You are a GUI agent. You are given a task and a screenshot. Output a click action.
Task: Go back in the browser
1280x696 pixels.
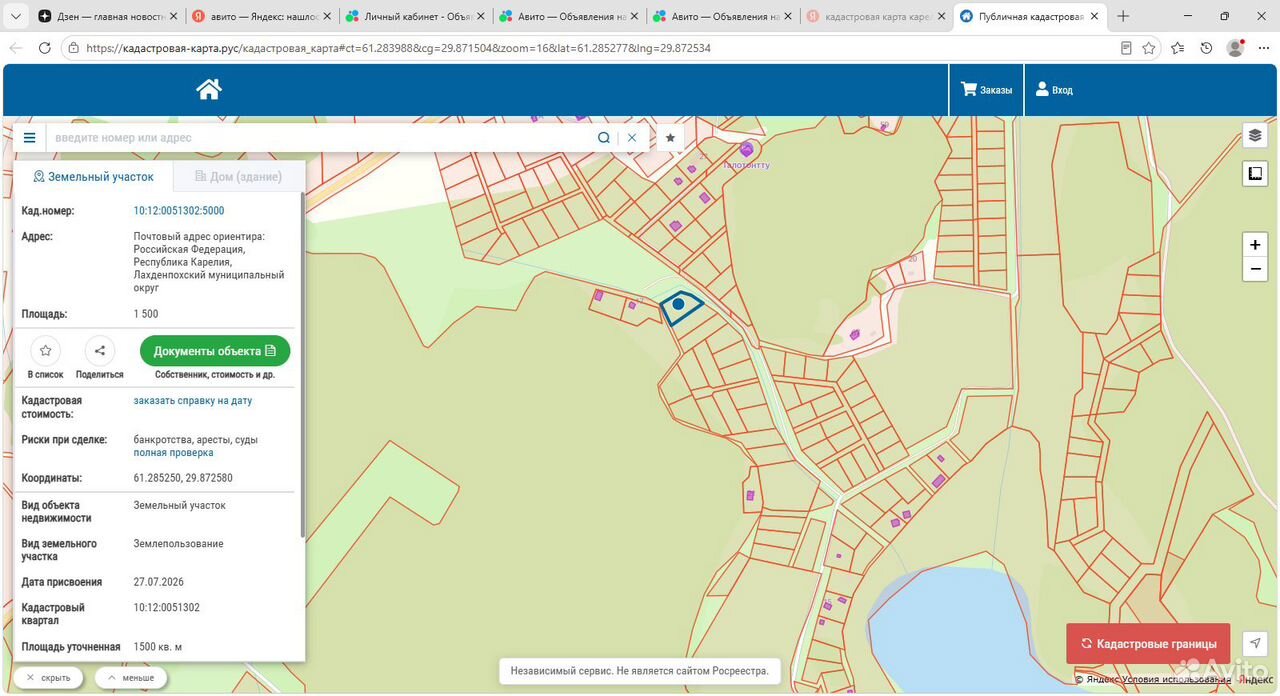(x=15, y=48)
